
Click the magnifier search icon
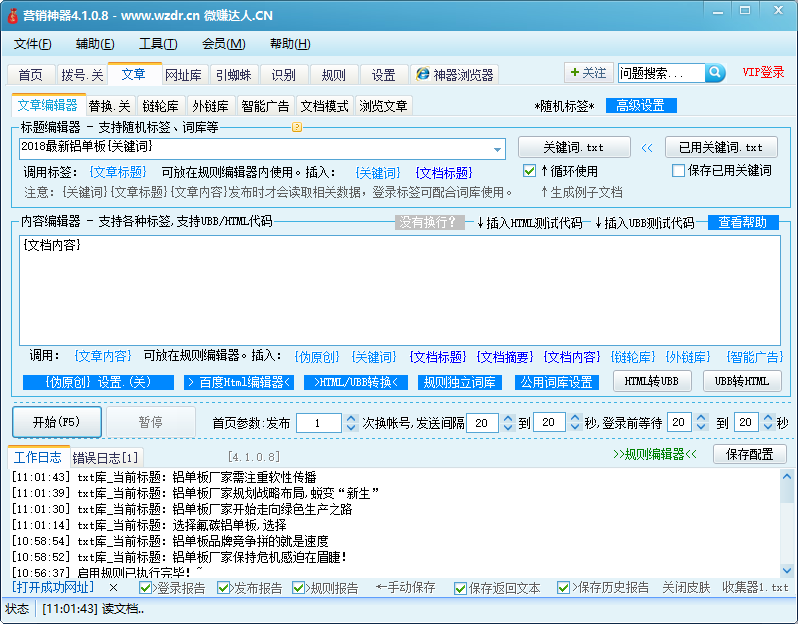(715, 73)
